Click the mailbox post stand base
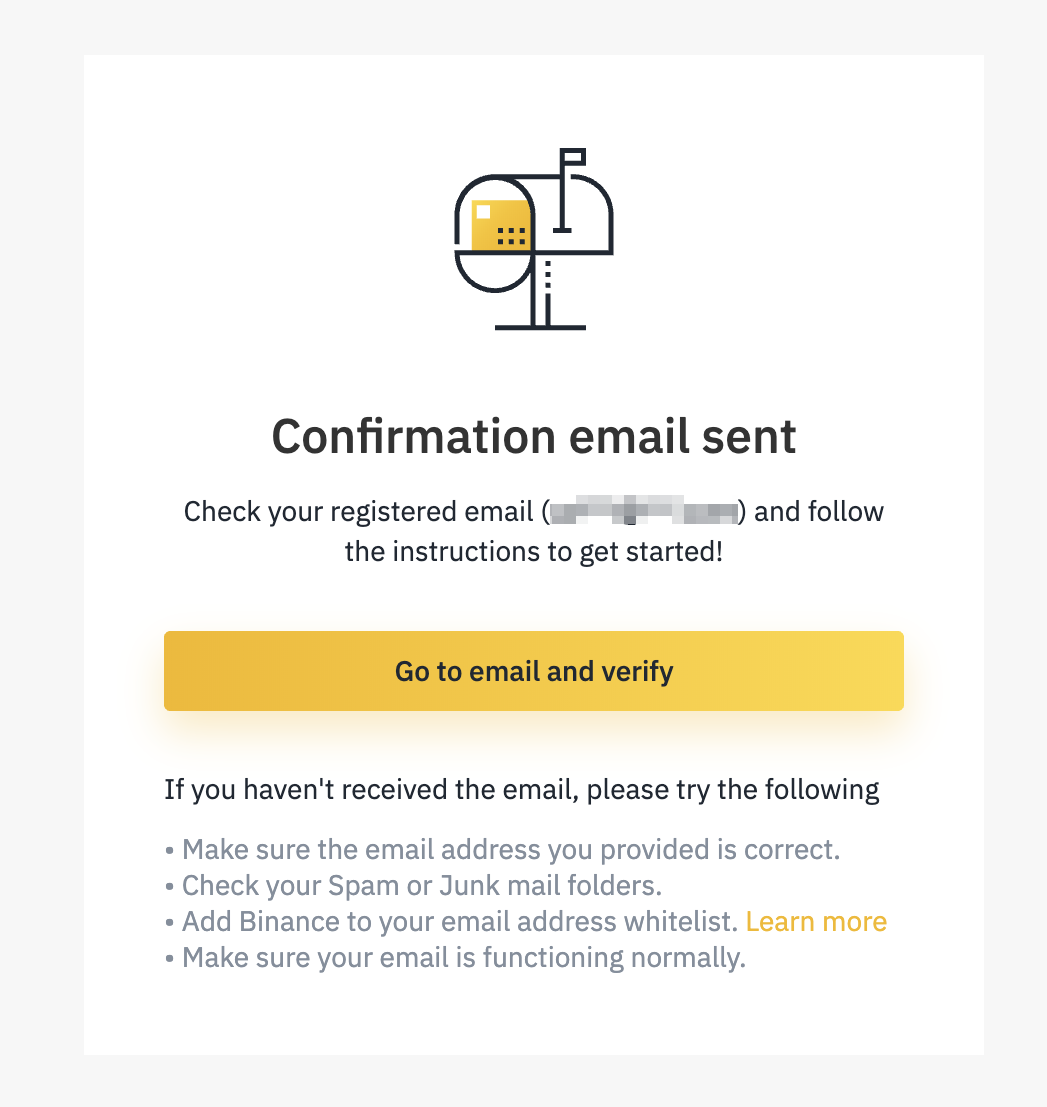The image size is (1047, 1107). [540, 327]
